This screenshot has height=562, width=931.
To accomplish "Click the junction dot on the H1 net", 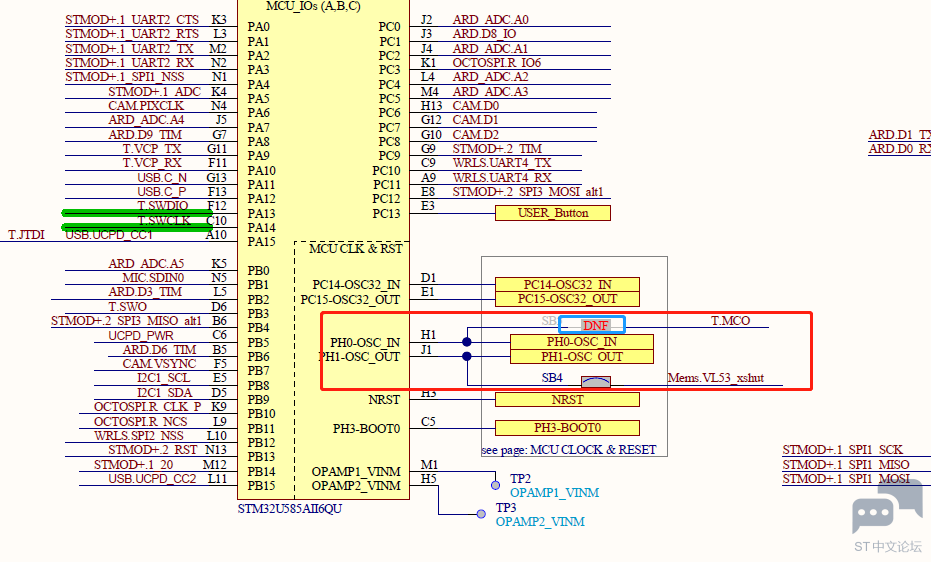I will click(x=467, y=342).
